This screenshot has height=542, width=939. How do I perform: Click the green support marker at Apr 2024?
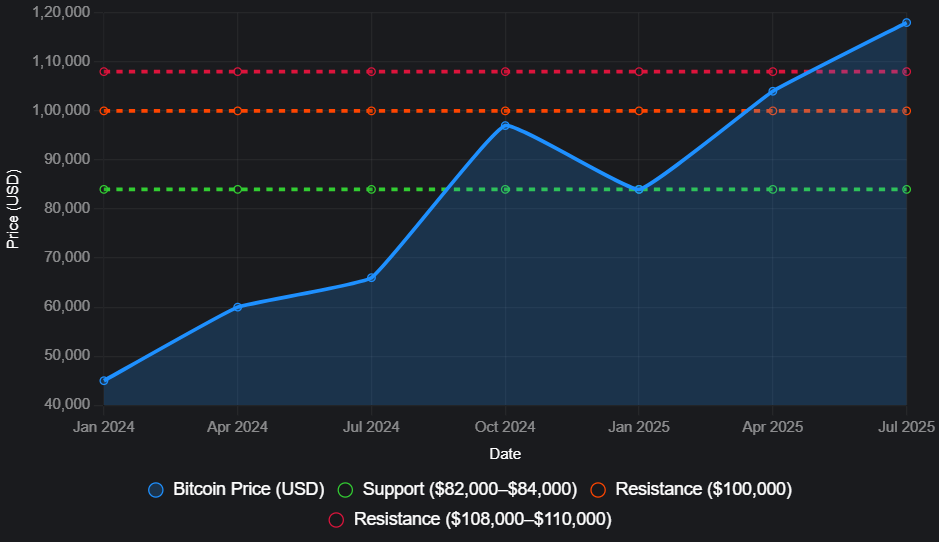(x=237, y=189)
